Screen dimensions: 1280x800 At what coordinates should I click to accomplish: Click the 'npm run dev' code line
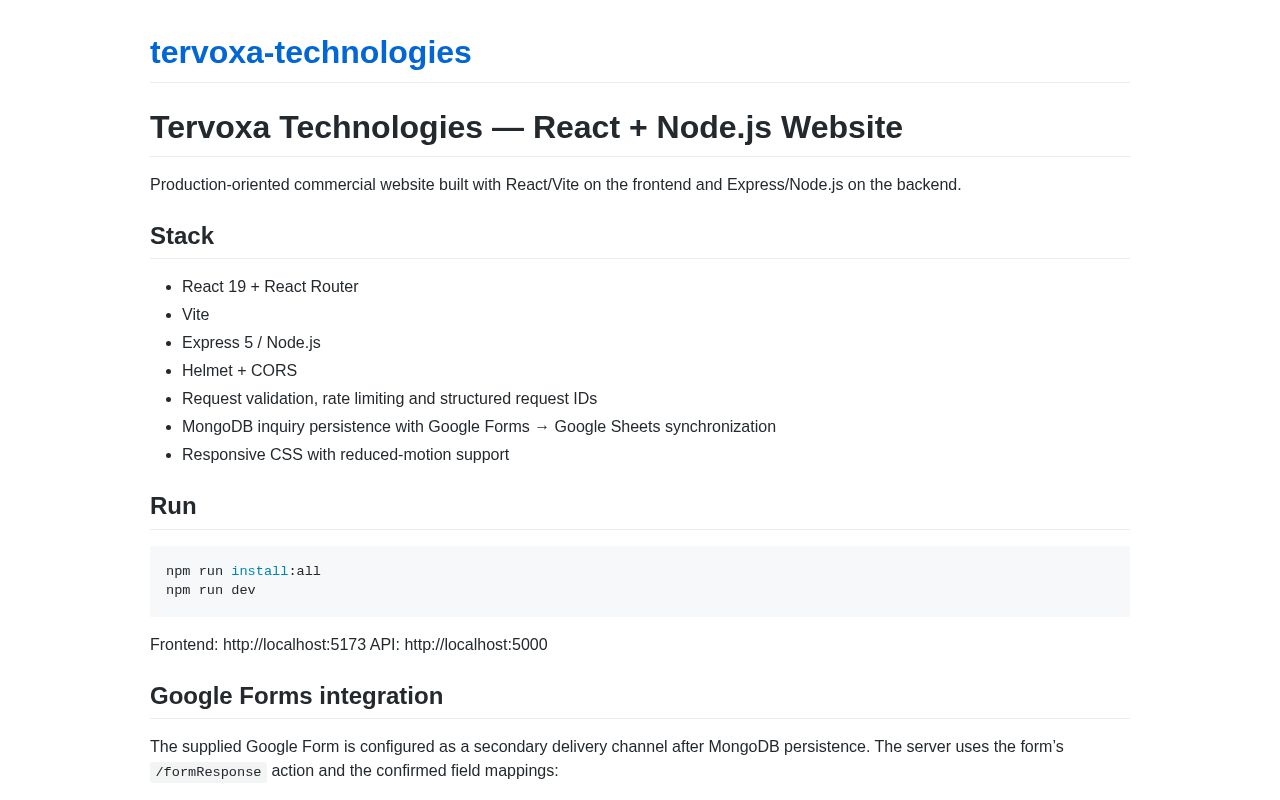211,591
